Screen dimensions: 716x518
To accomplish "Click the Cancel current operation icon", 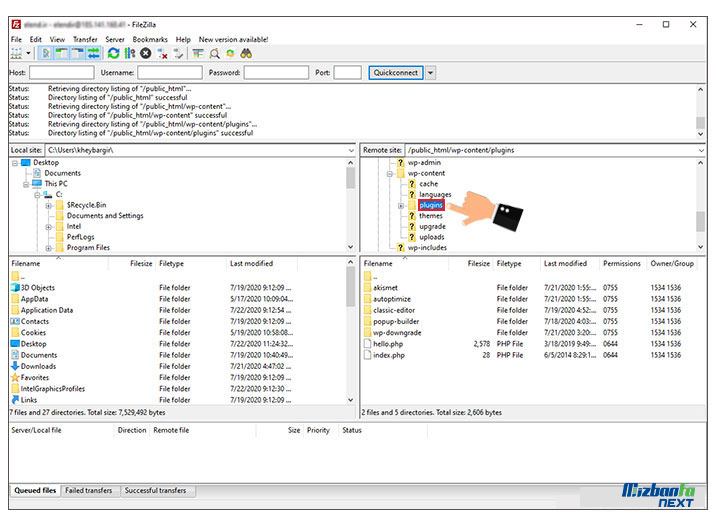I will (146, 54).
